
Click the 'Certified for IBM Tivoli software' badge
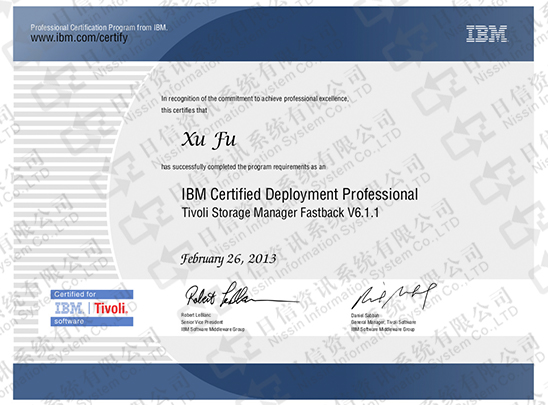click(92, 308)
